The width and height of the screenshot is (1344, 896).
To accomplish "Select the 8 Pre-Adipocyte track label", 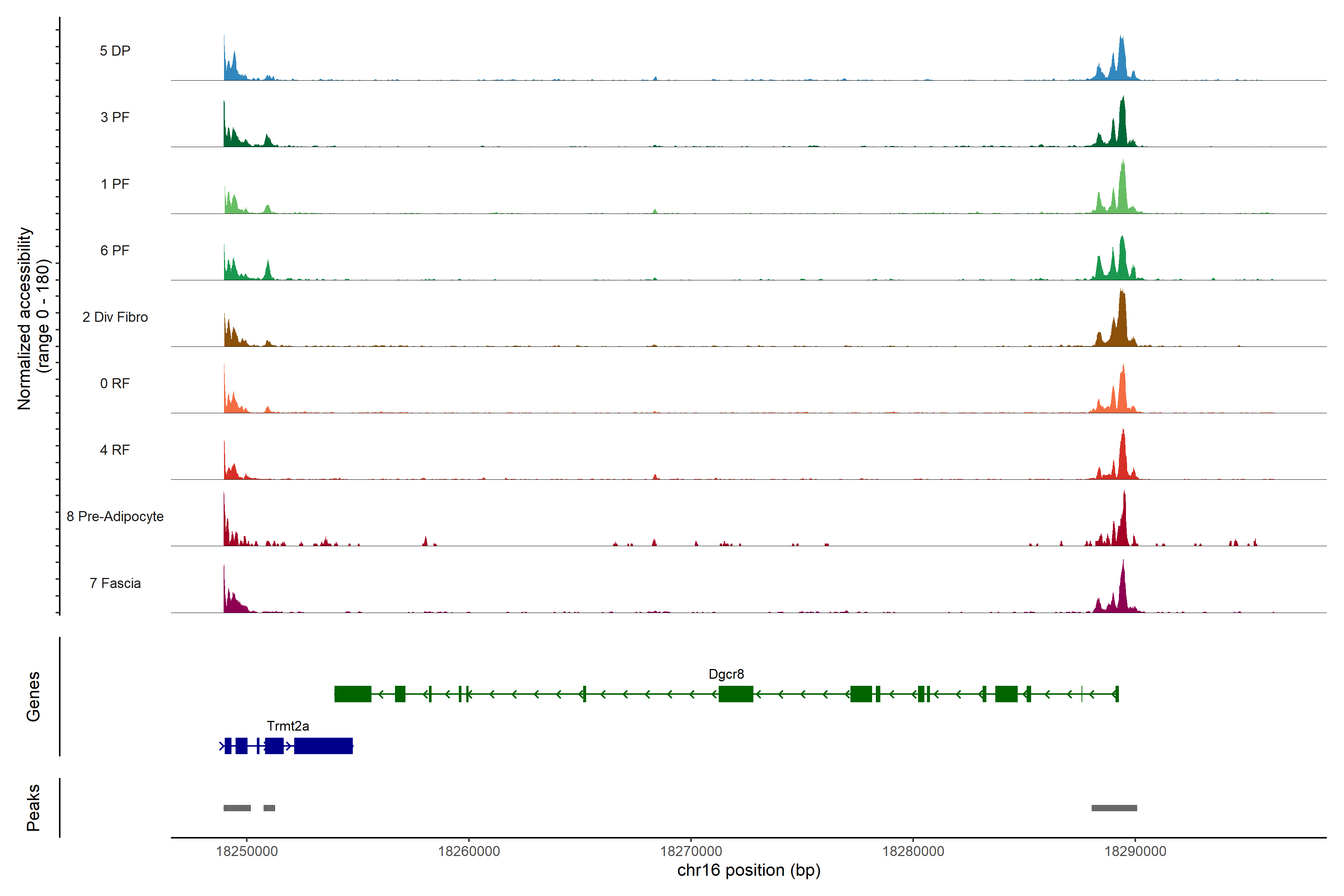I will click(115, 517).
